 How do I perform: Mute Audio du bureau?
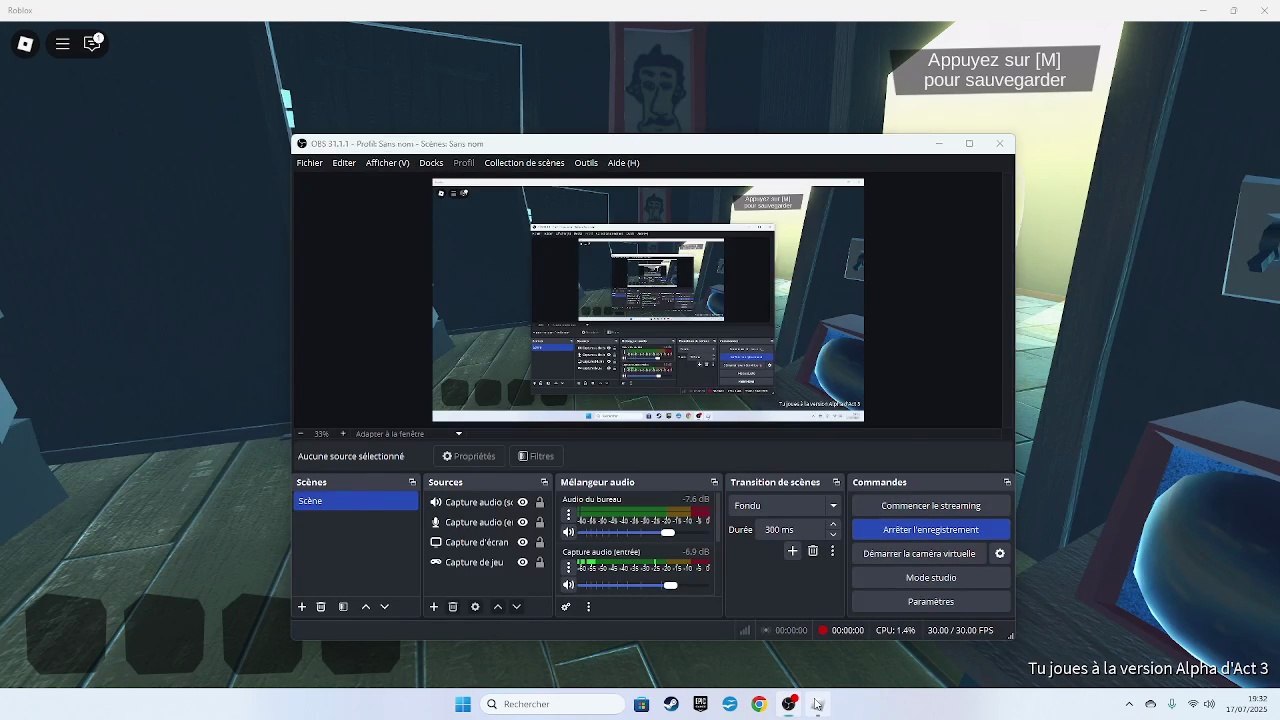tap(569, 533)
